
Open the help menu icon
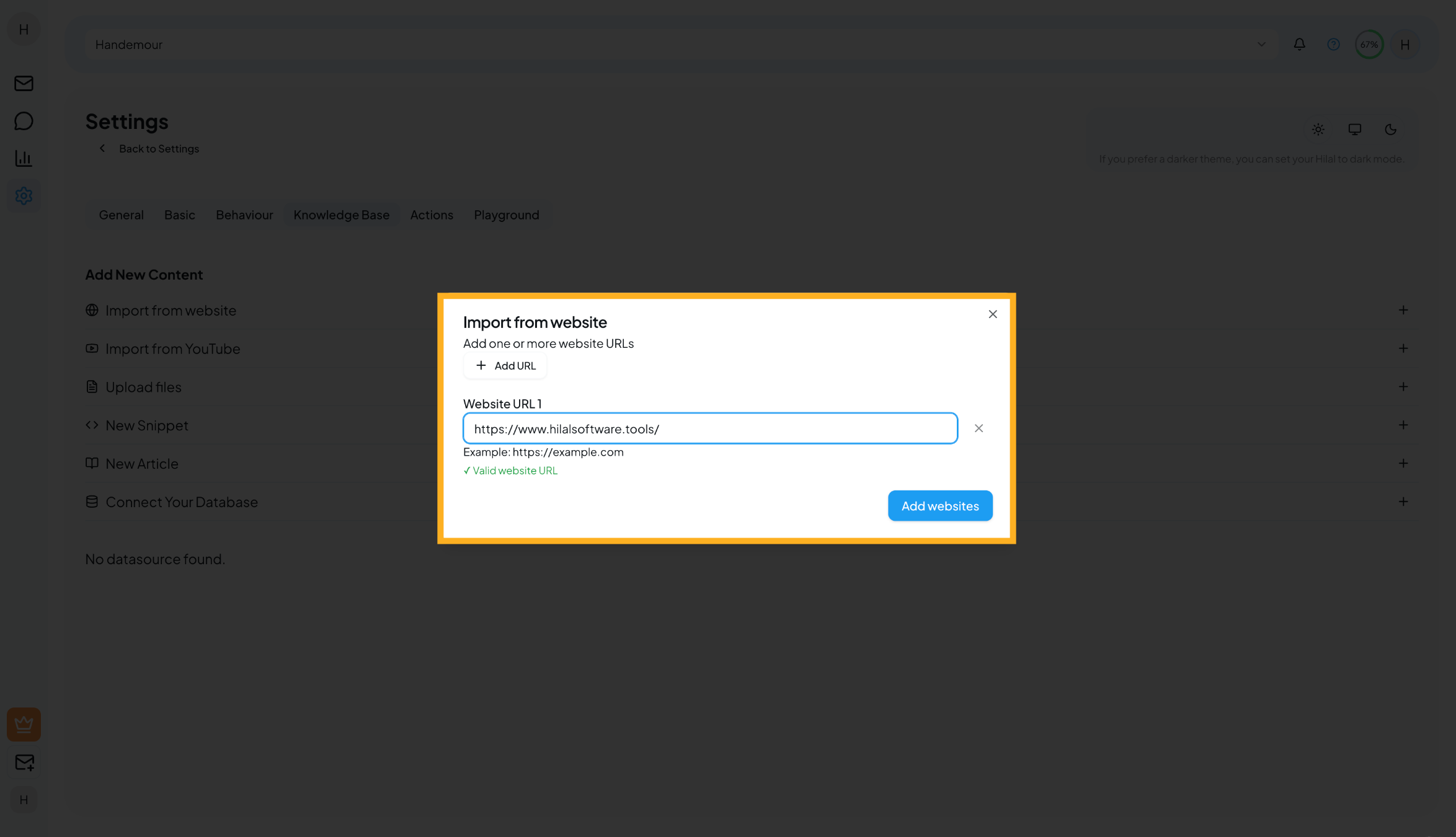pyautogui.click(x=1333, y=44)
